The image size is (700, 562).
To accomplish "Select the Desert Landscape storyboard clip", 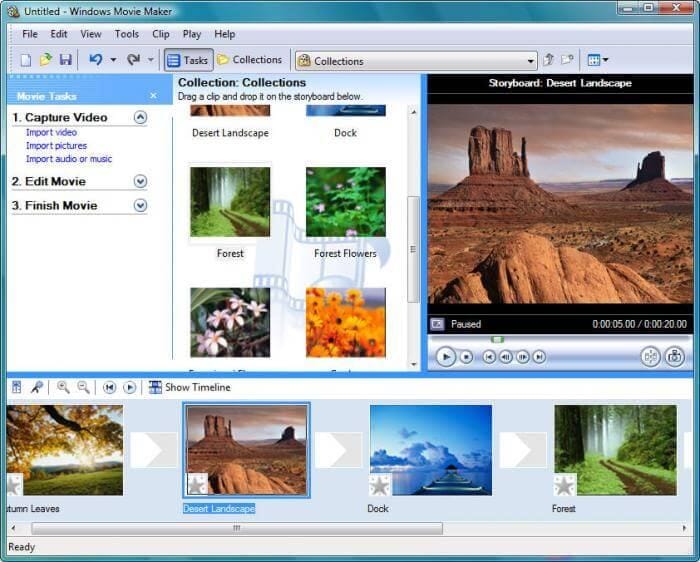I will point(246,450).
